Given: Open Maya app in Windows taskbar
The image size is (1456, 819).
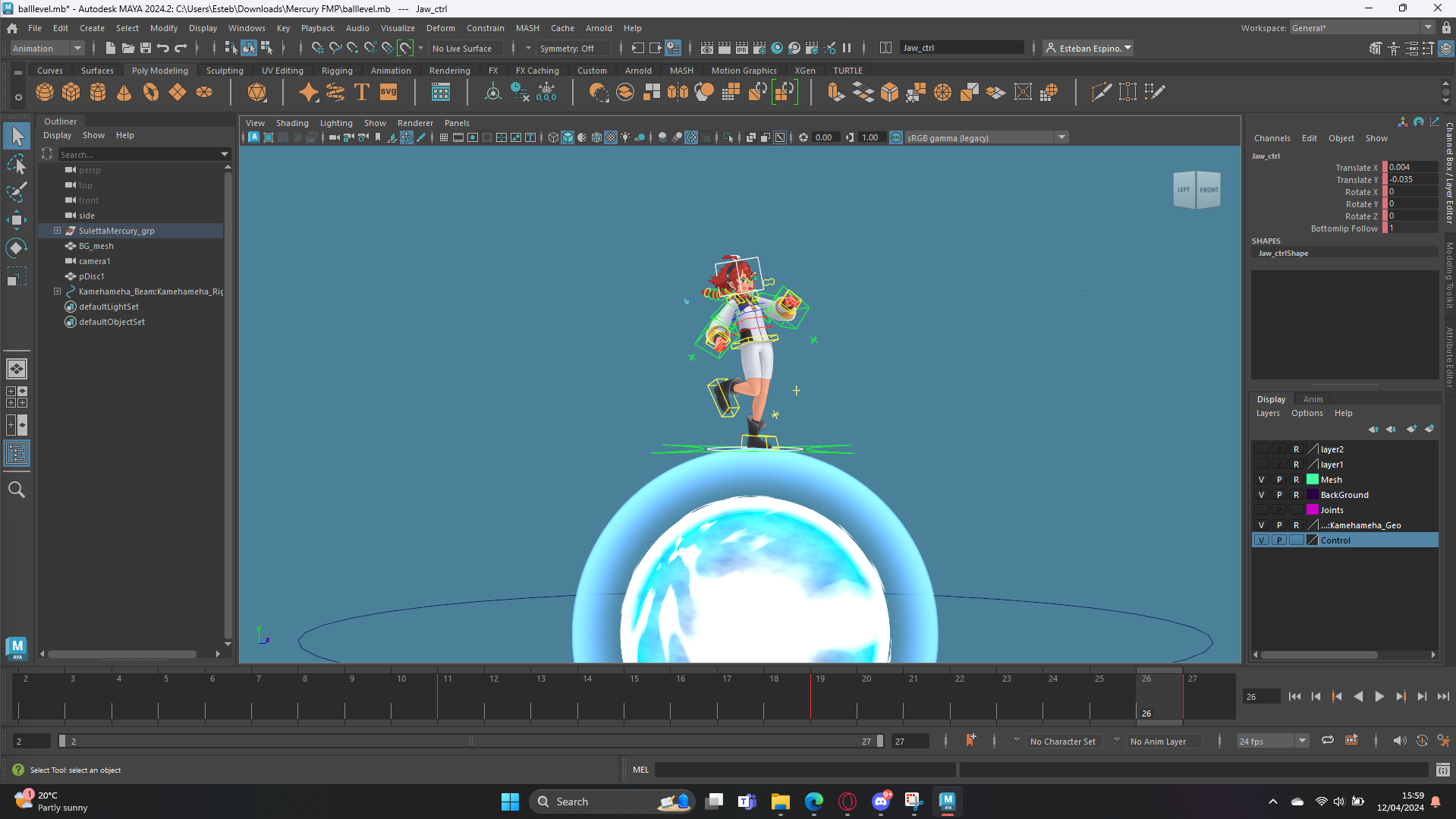Looking at the screenshot, I should (947, 802).
